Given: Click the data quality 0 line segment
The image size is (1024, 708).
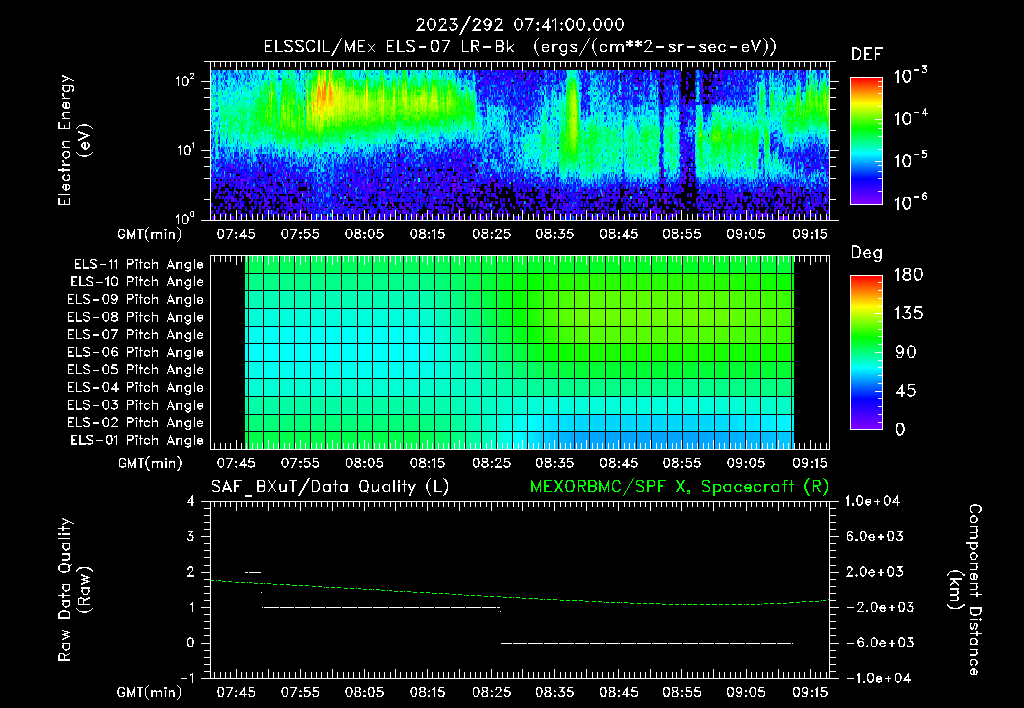Looking at the screenshot, I should click(x=647, y=643).
